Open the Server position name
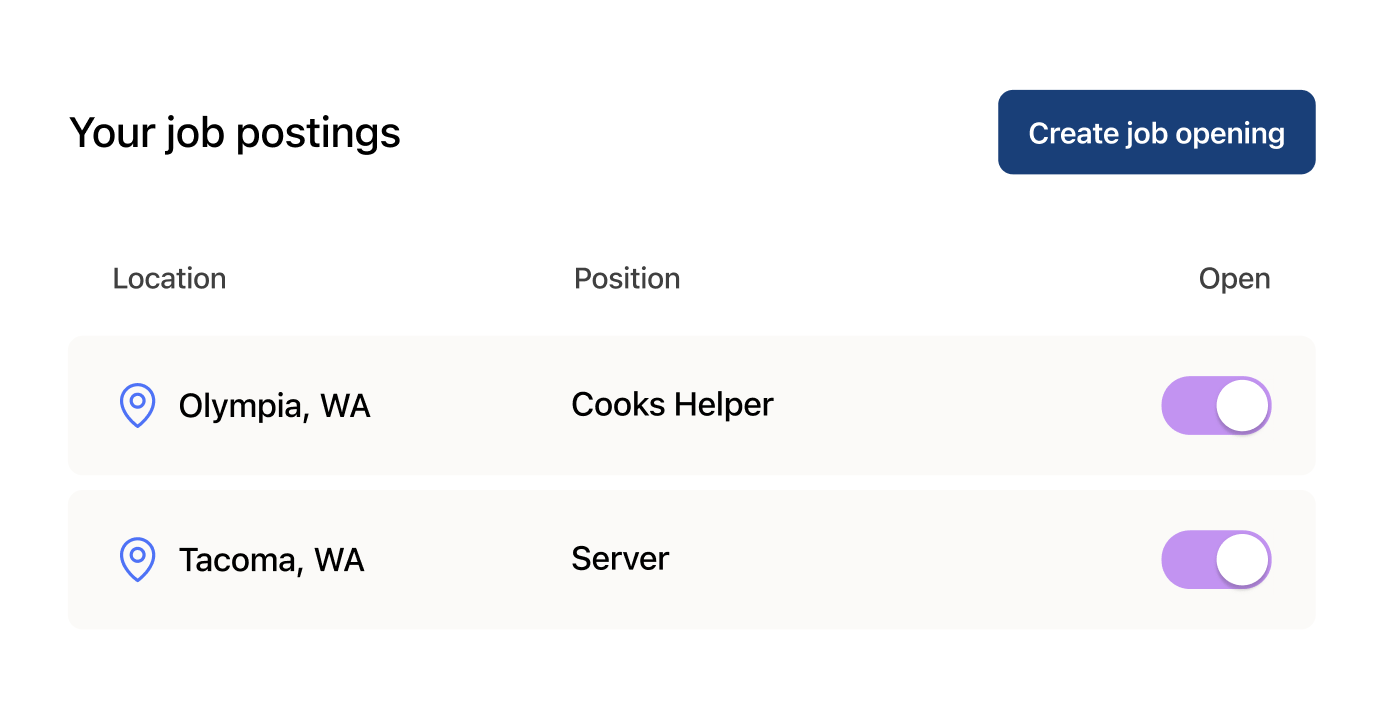 coord(620,559)
